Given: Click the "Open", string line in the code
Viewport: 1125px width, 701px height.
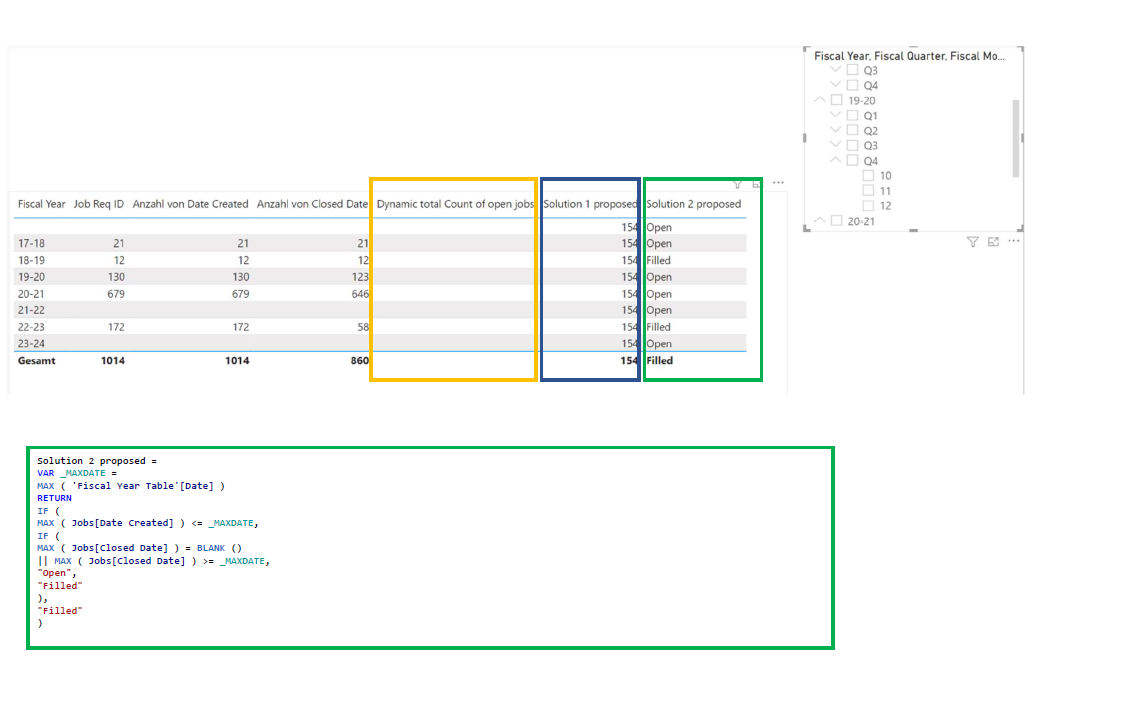Looking at the screenshot, I should [x=57, y=573].
